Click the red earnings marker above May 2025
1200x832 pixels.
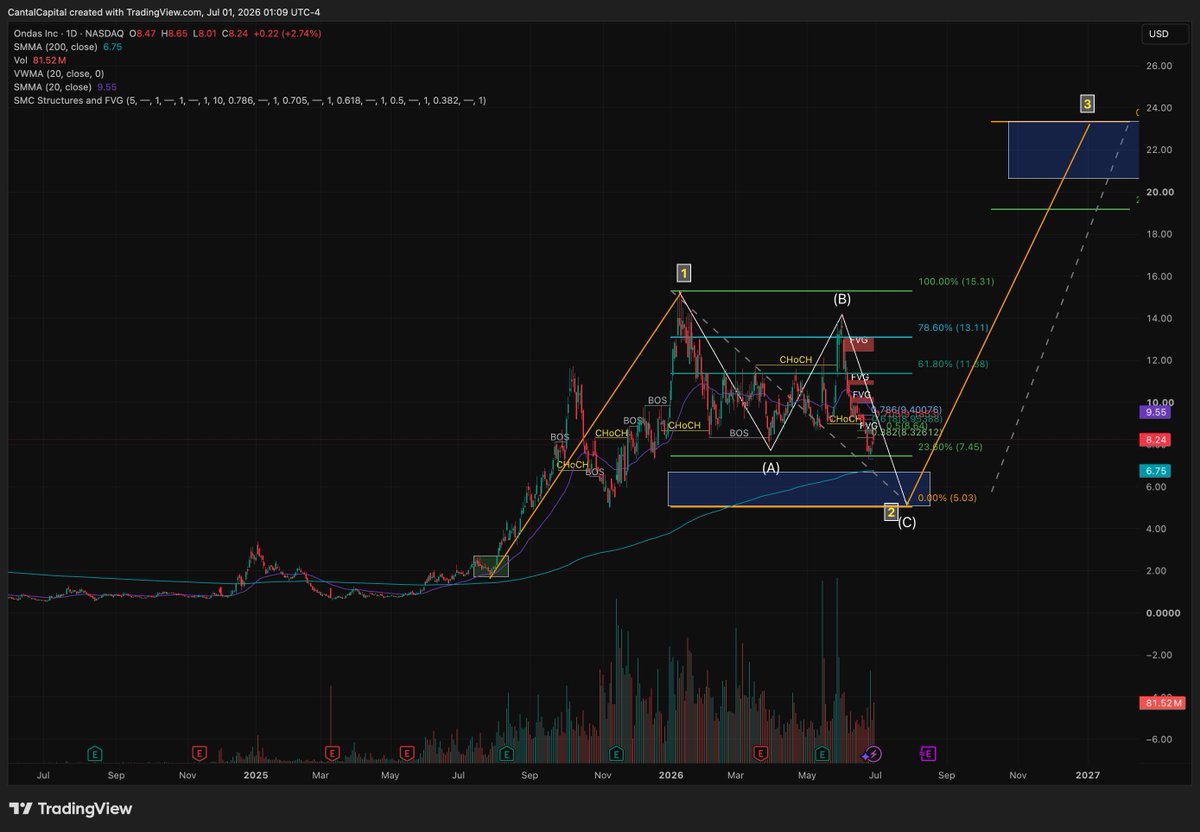pyautogui.click(x=407, y=753)
